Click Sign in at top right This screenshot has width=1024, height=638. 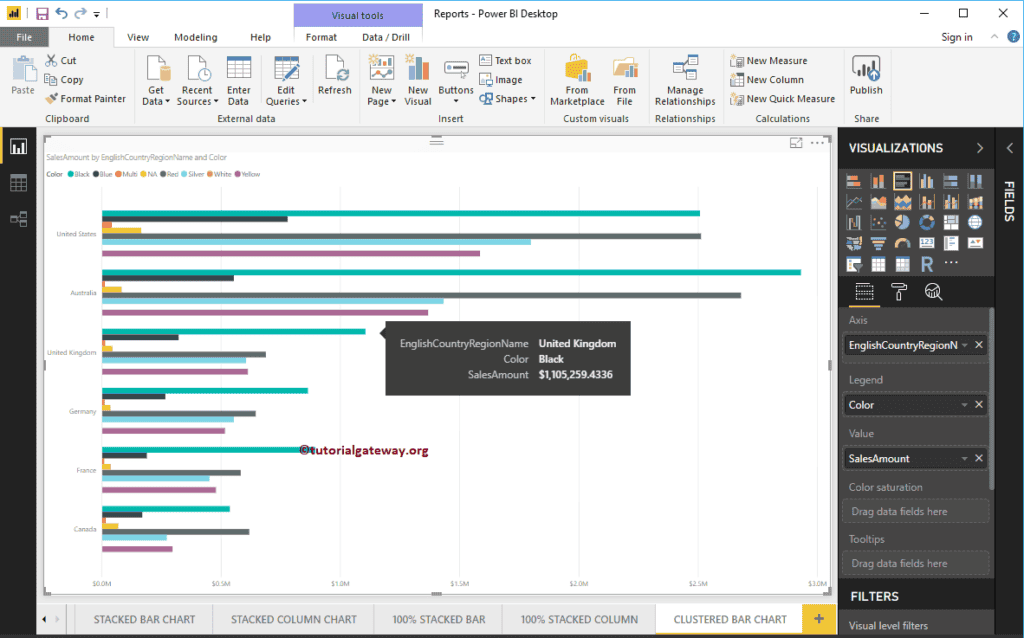957,37
